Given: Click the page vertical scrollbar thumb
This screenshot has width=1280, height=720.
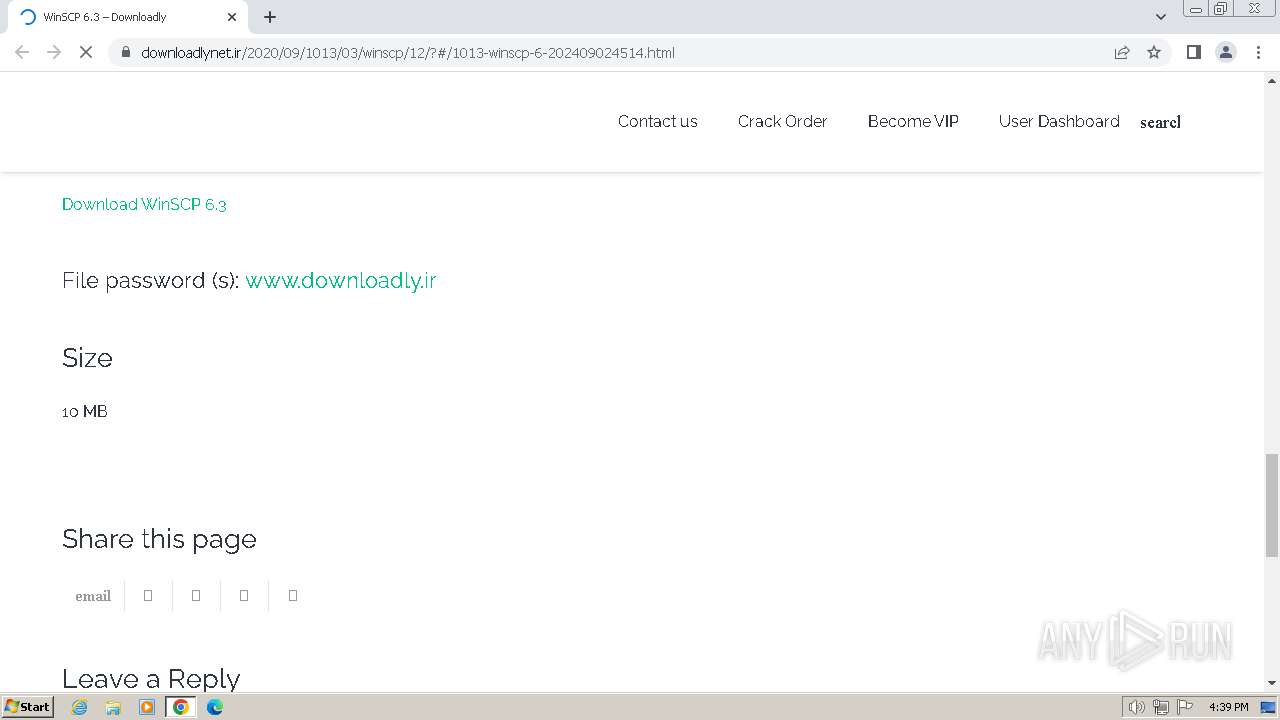Looking at the screenshot, I should pyautogui.click(x=1272, y=504).
